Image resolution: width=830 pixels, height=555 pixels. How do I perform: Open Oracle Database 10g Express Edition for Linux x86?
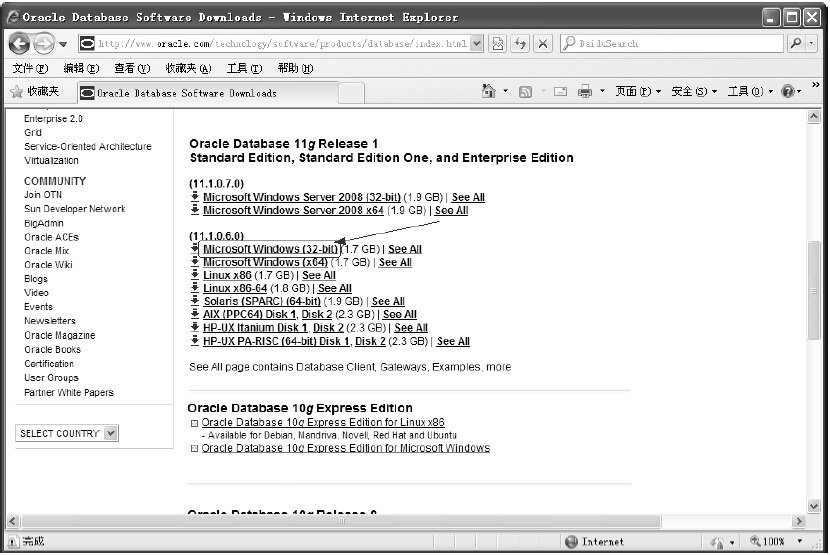323,423
